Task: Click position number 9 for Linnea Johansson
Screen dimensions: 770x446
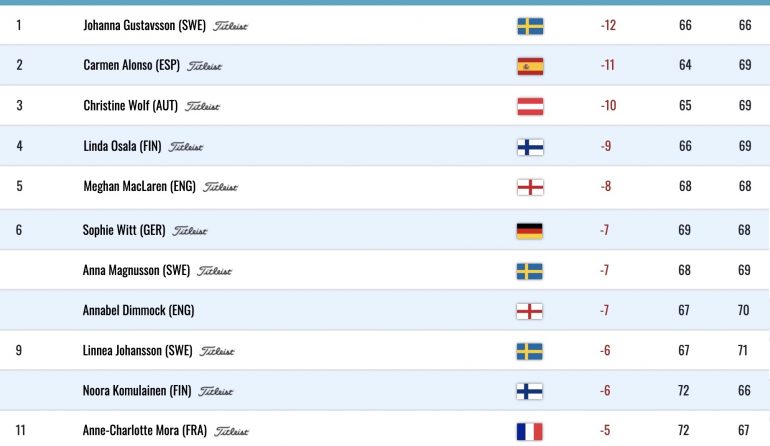Action: click(x=19, y=350)
